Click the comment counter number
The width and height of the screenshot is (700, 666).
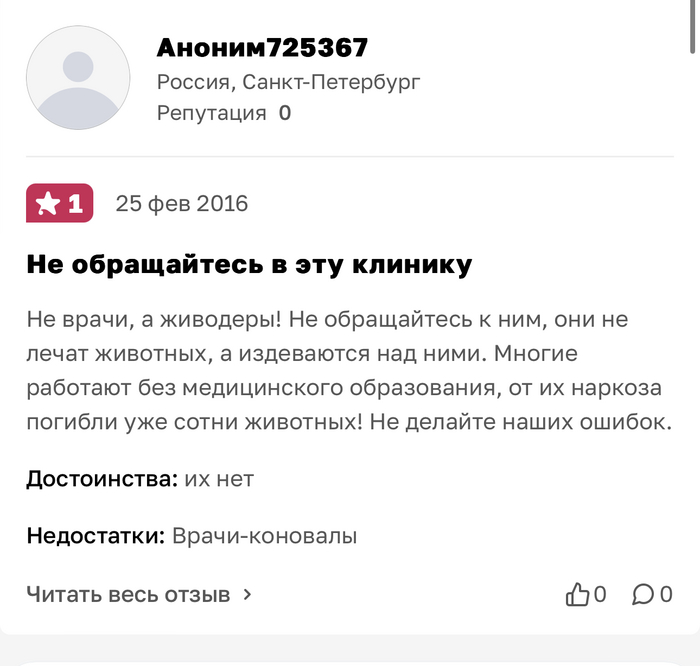click(x=666, y=595)
